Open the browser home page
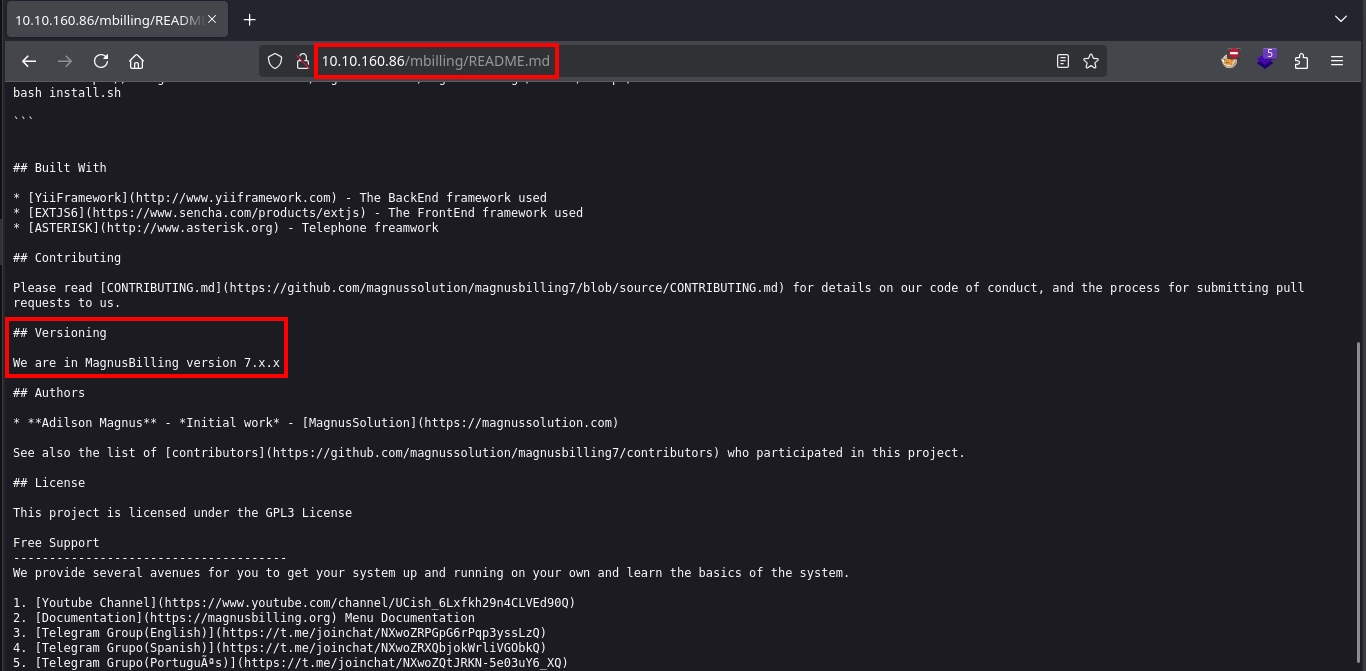Viewport: 1366px width, 671px height. pos(137,61)
